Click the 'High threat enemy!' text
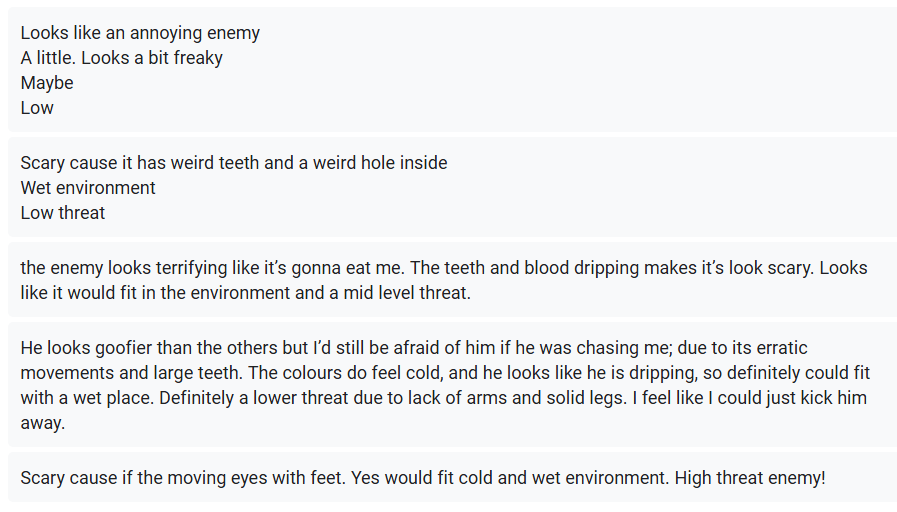This screenshot has width=897, height=512. [751, 478]
